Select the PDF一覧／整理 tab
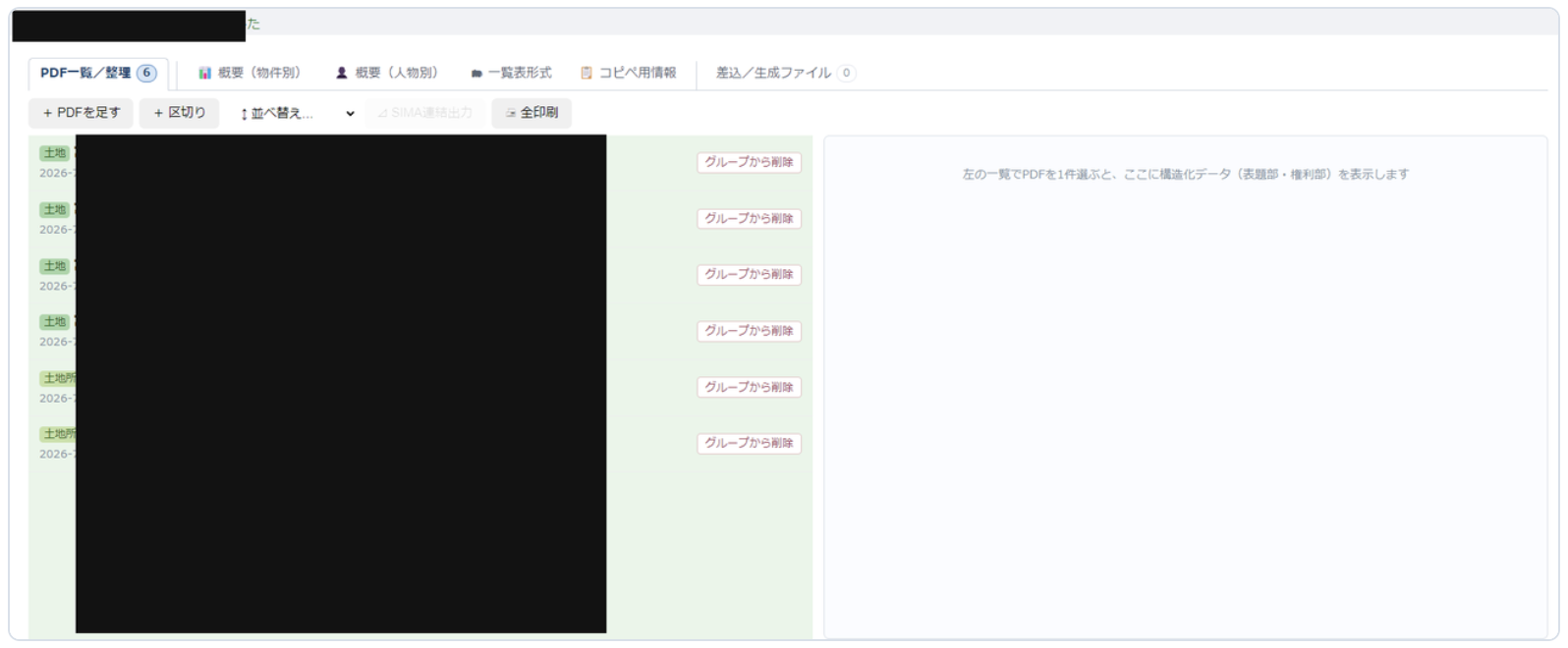This screenshot has width=1568, height=648. [98, 73]
